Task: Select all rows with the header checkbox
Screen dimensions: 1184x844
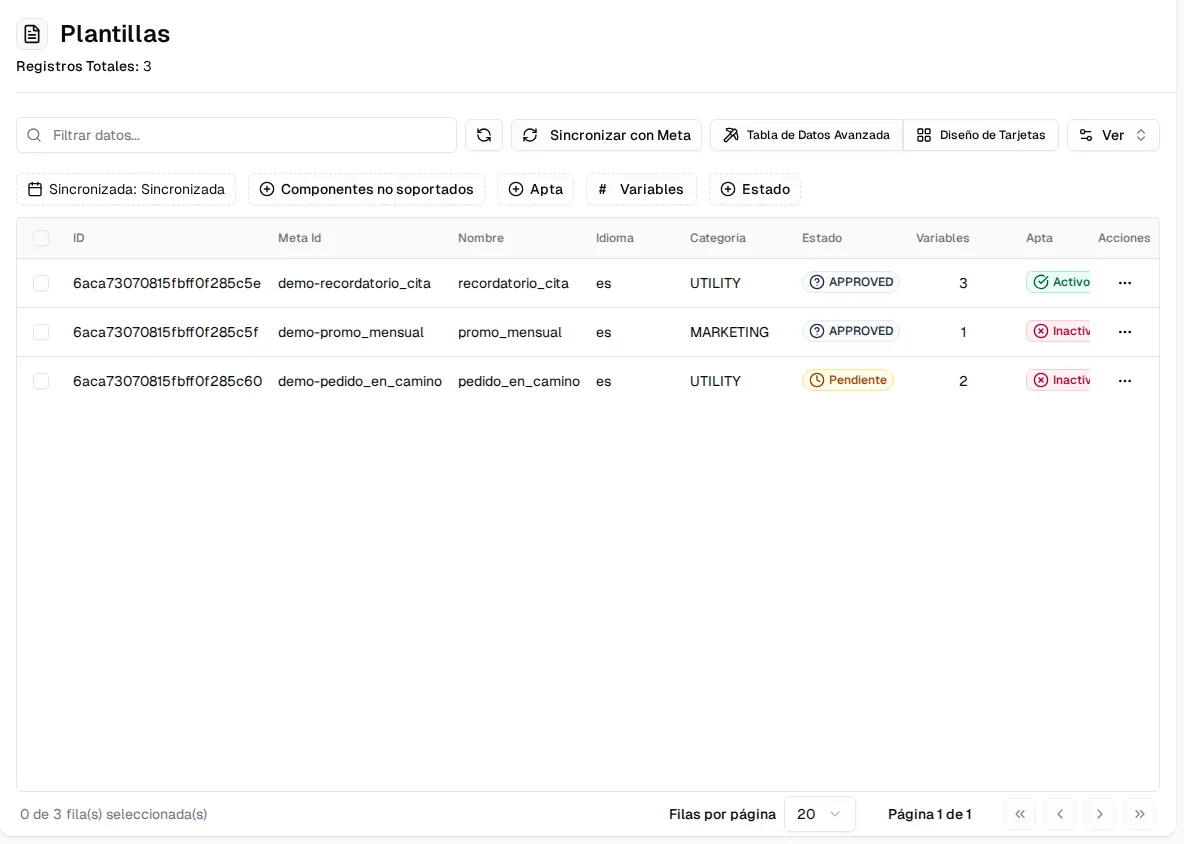Action: (41, 238)
